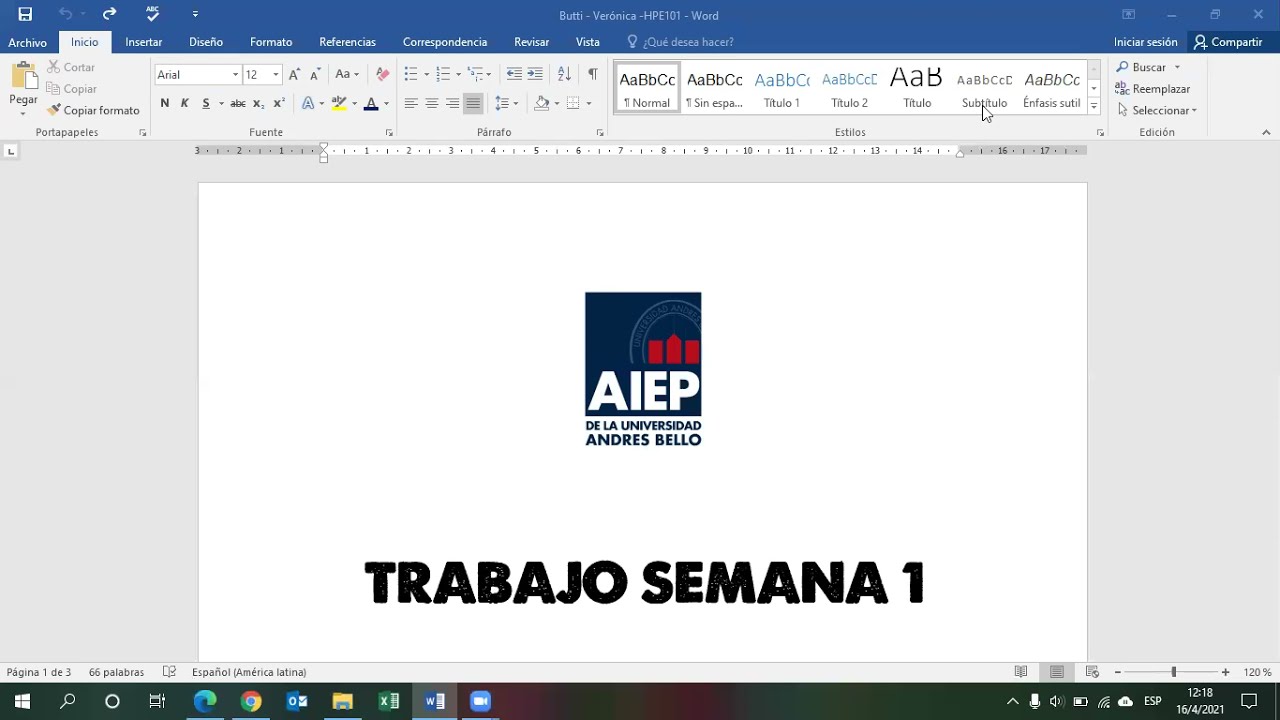
Task: Justify the paragraph text
Action: (x=473, y=103)
